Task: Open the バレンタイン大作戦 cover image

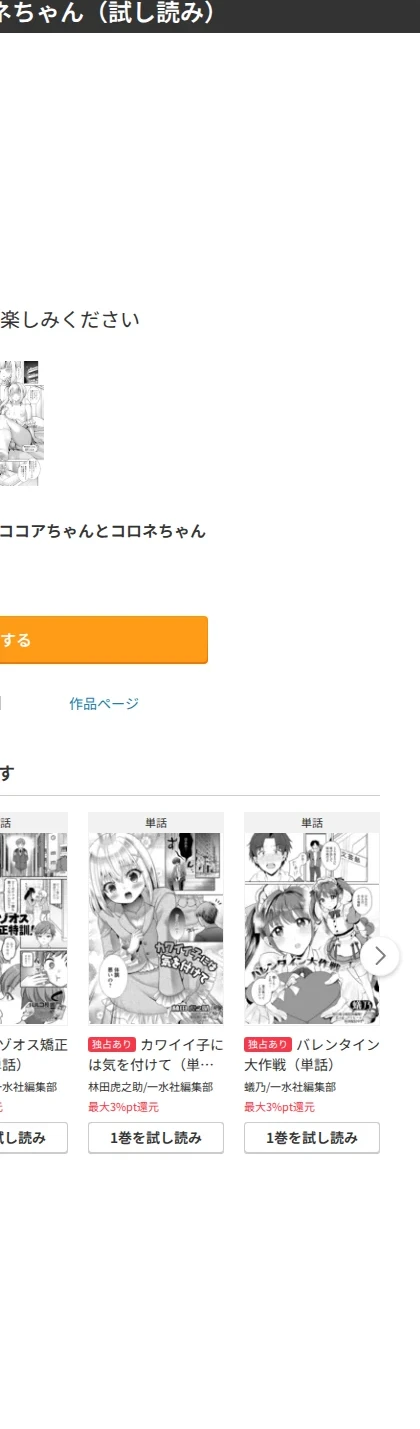Action: point(312,929)
